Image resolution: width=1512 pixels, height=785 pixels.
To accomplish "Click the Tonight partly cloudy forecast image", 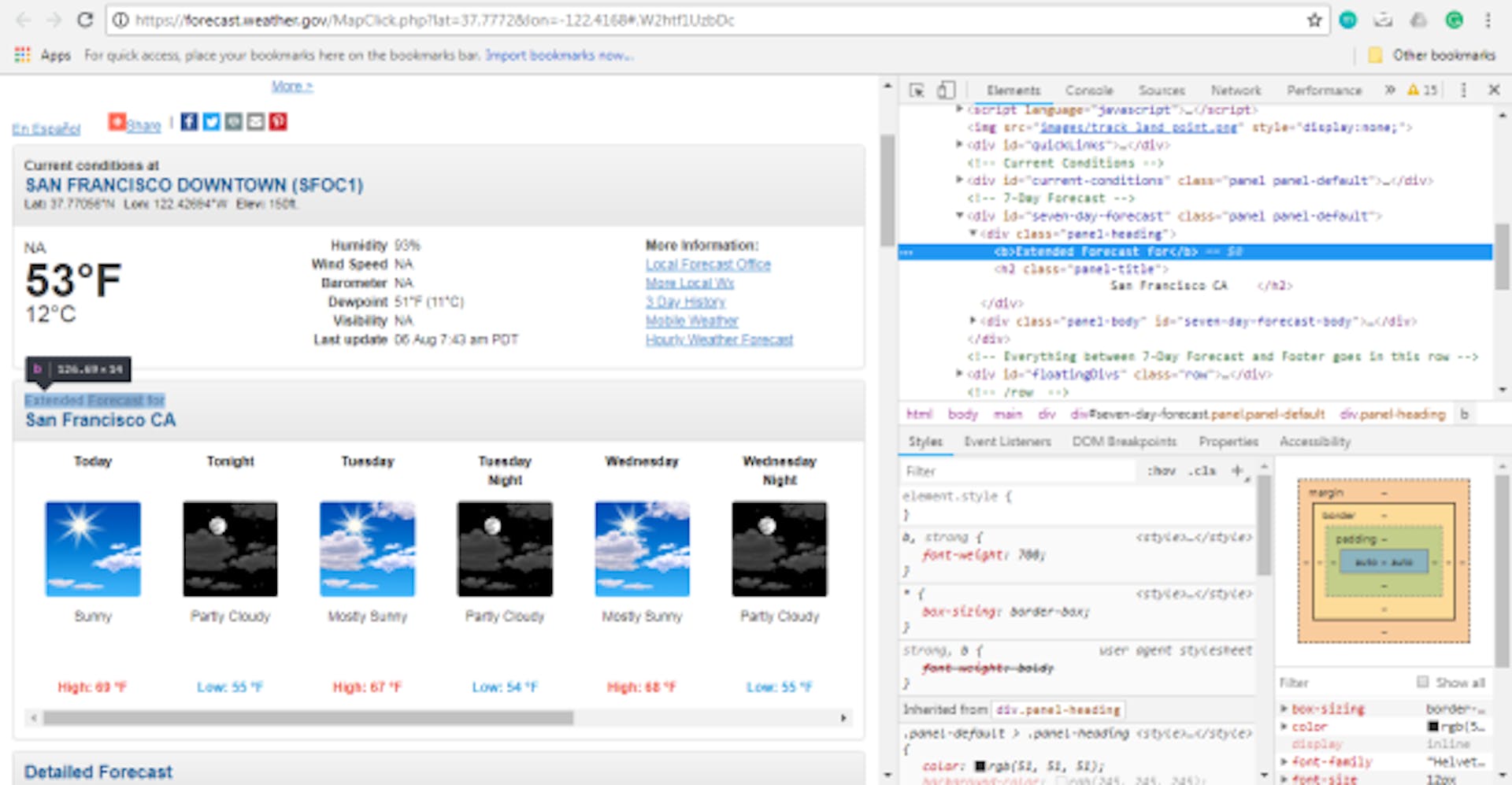I will click(x=230, y=549).
